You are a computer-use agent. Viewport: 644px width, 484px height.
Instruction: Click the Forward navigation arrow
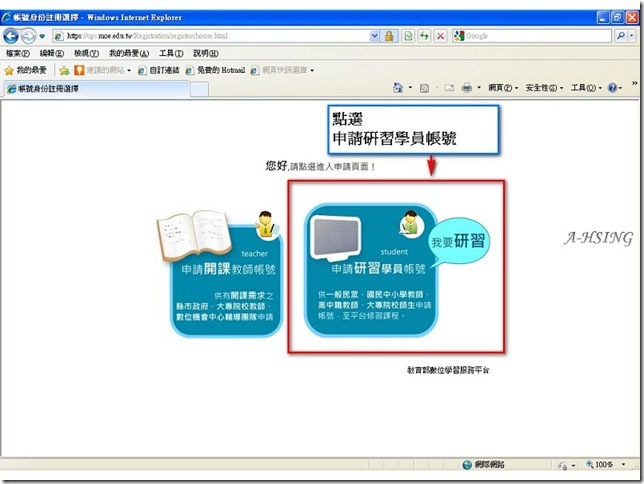(28, 36)
